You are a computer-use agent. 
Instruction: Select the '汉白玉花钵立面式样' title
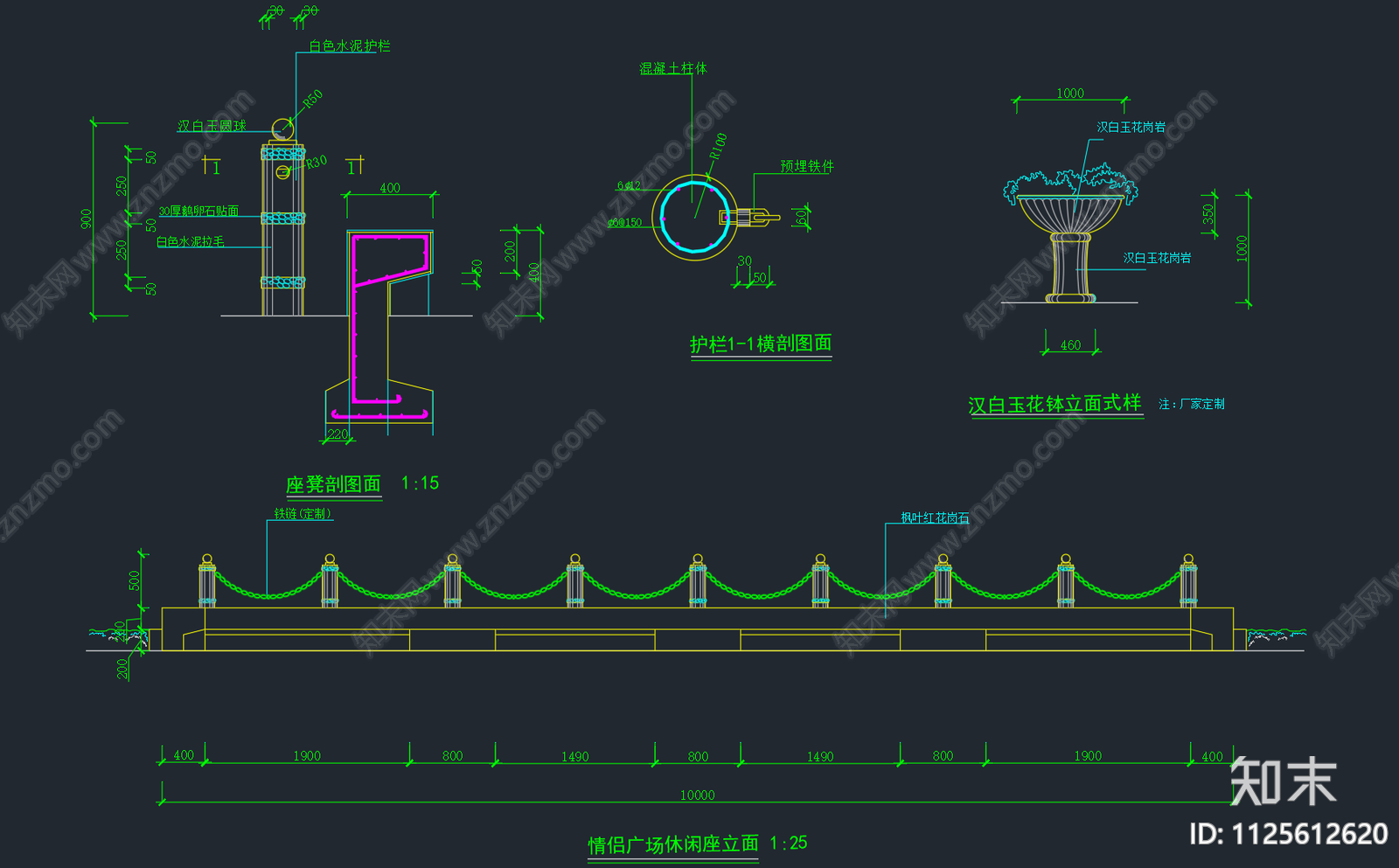pos(1055,405)
